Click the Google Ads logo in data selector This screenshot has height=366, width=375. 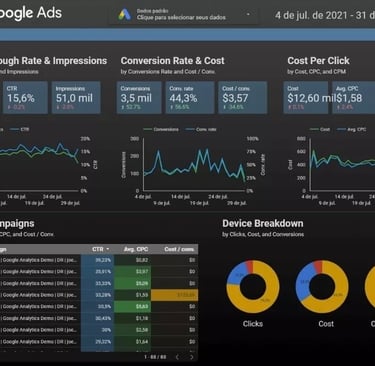click(x=124, y=14)
